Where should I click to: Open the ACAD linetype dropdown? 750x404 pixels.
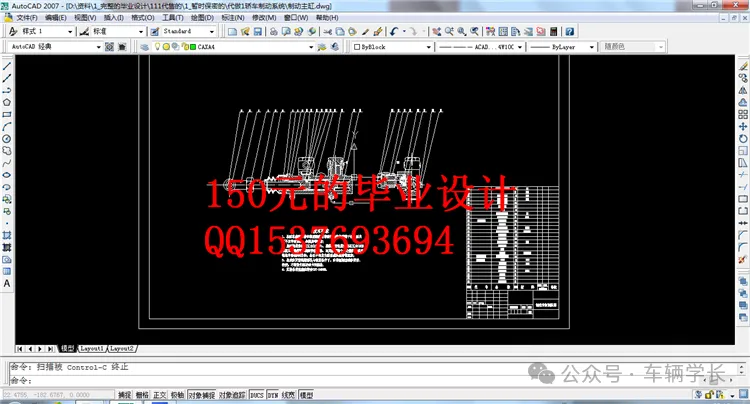click(480, 47)
